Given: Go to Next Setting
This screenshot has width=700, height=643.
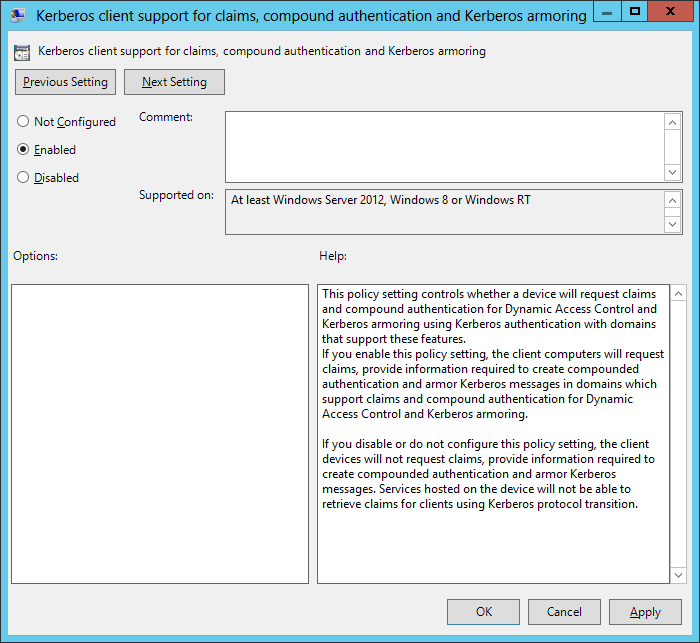Looking at the screenshot, I should click(x=174, y=82).
